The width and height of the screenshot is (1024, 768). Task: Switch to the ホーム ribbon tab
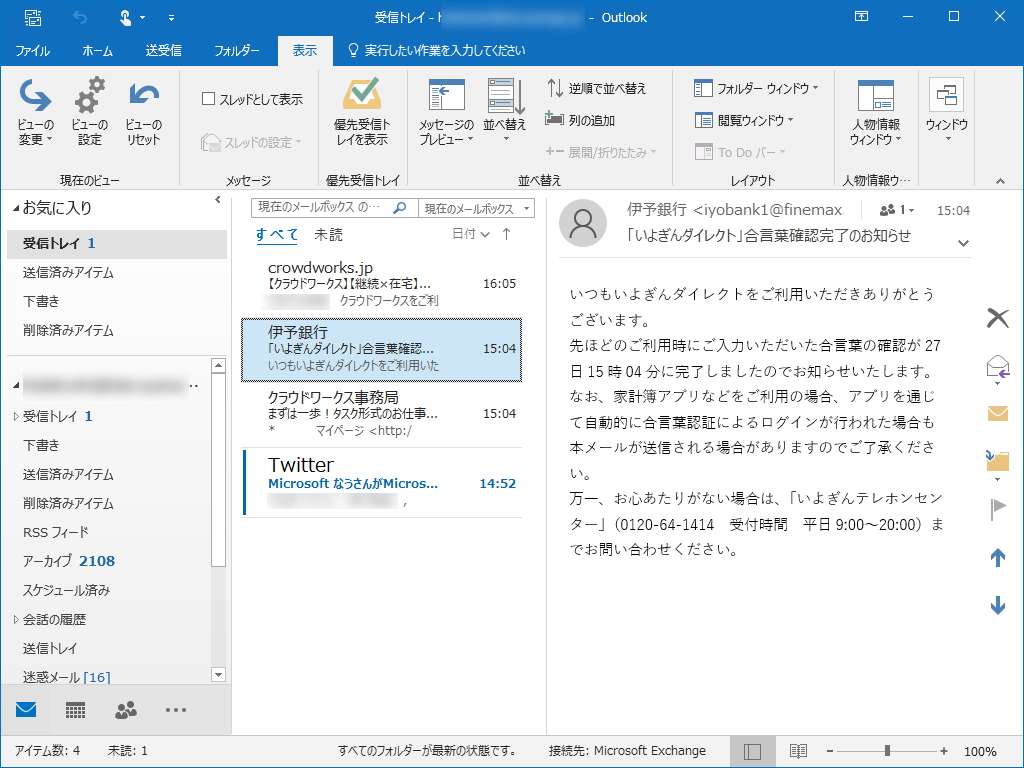click(98, 49)
